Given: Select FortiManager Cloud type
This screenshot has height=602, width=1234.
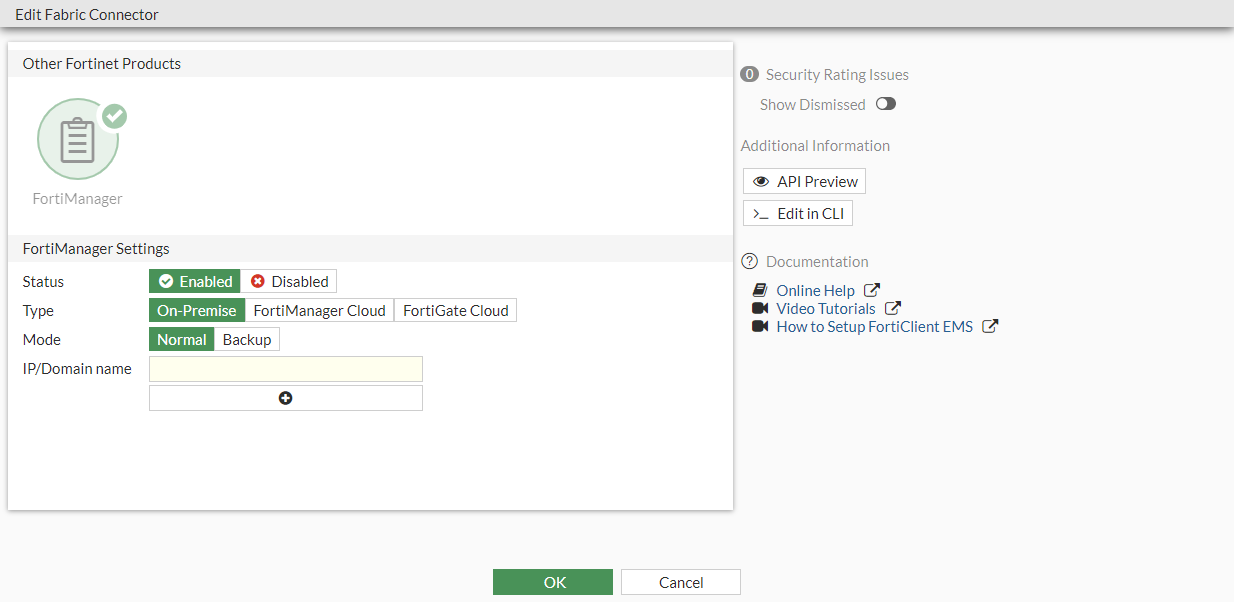Looking at the screenshot, I should (x=320, y=311).
